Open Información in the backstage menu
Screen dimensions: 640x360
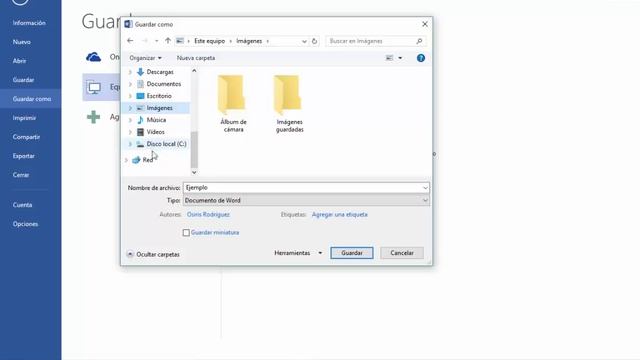pyautogui.click(x=29, y=23)
